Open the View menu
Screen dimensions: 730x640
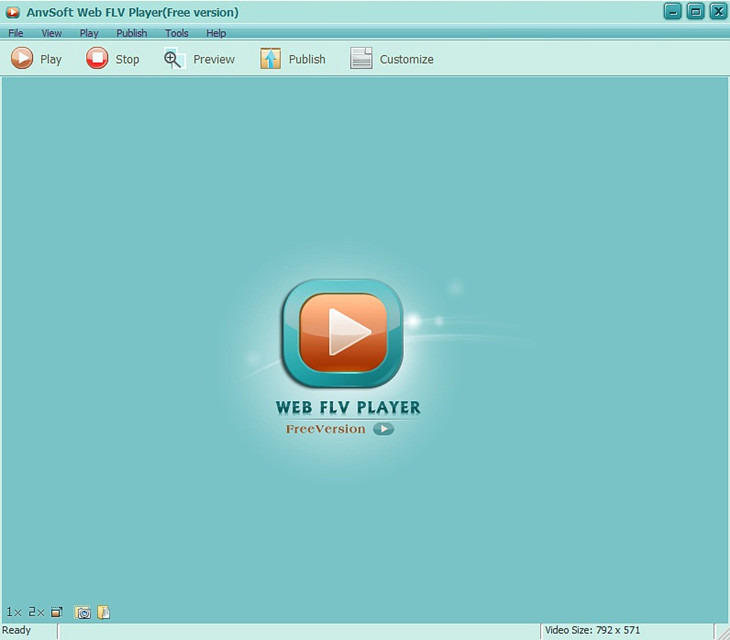click(x=51, y=33)
